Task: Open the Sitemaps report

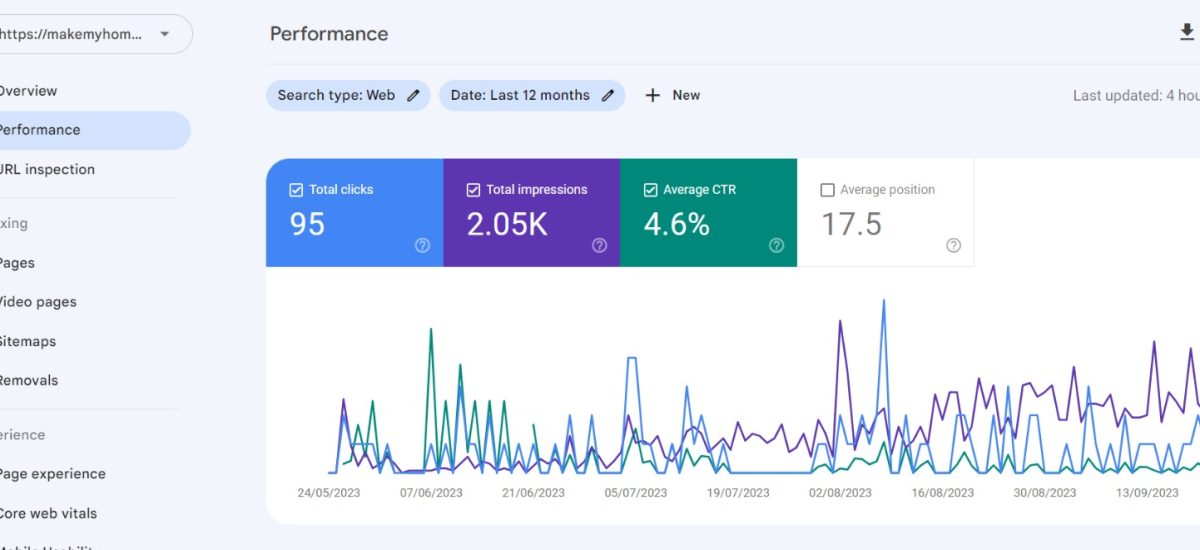Action: tap(27, 342)
